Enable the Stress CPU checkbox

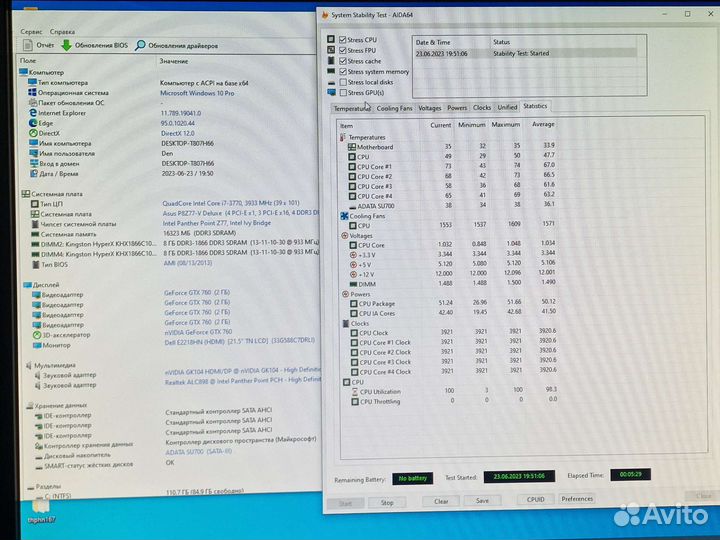coord(343,39)
